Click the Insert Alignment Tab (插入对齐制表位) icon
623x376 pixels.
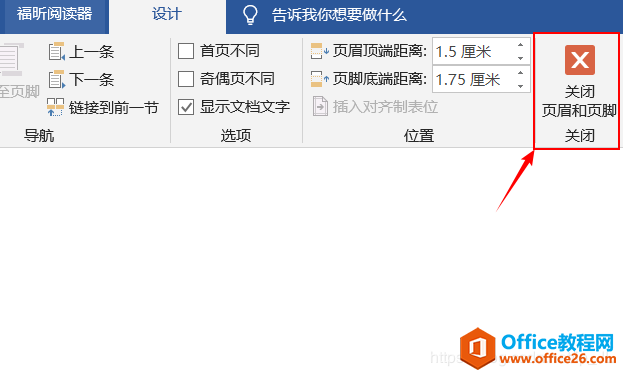point(320,107)
